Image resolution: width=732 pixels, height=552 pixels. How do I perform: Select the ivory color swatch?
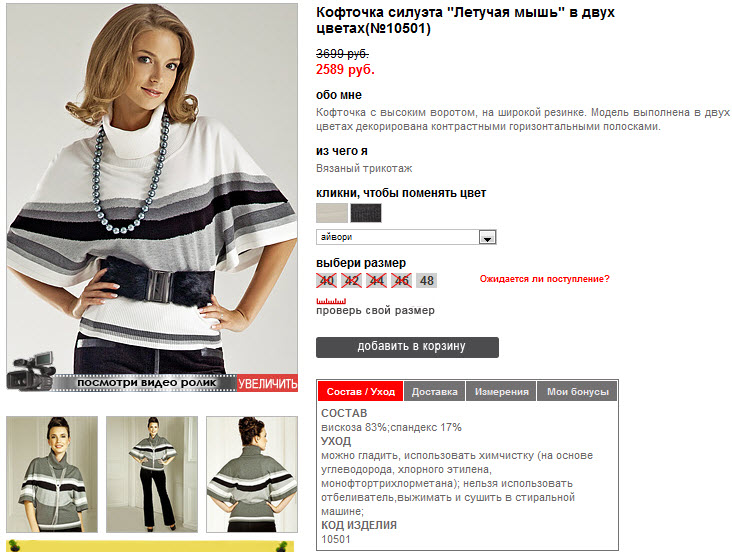pyautogui.click(x=332, y=213)
